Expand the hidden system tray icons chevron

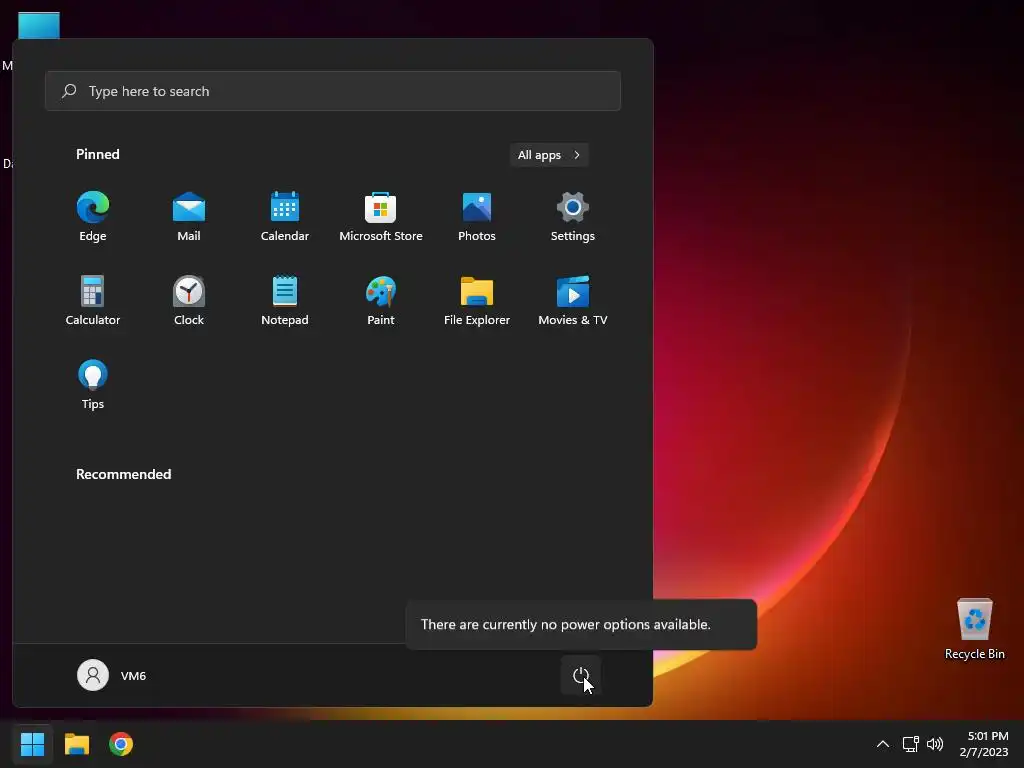(x=882, y=744)
